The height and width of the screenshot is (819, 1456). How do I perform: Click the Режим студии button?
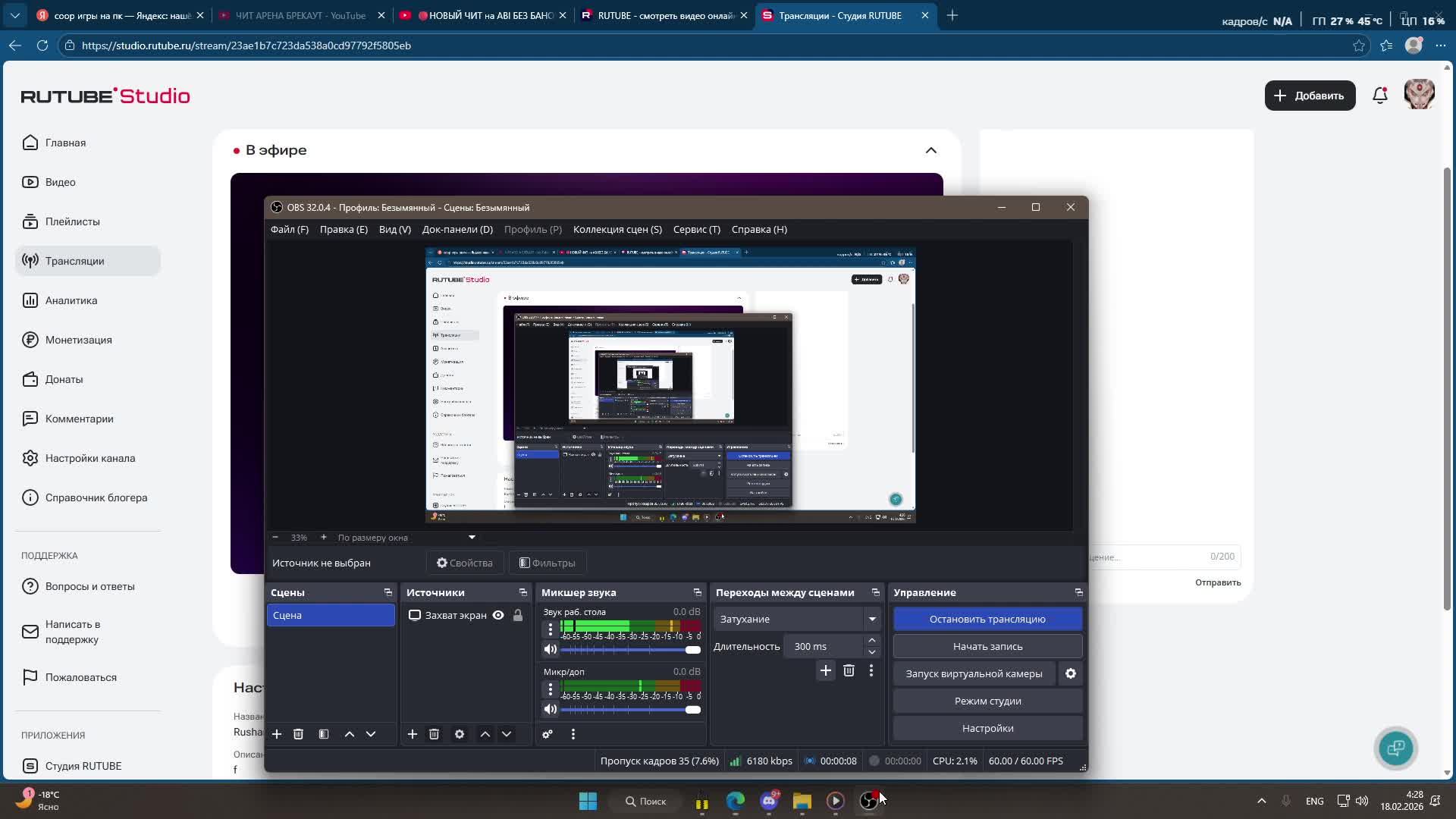click(987, 701)
